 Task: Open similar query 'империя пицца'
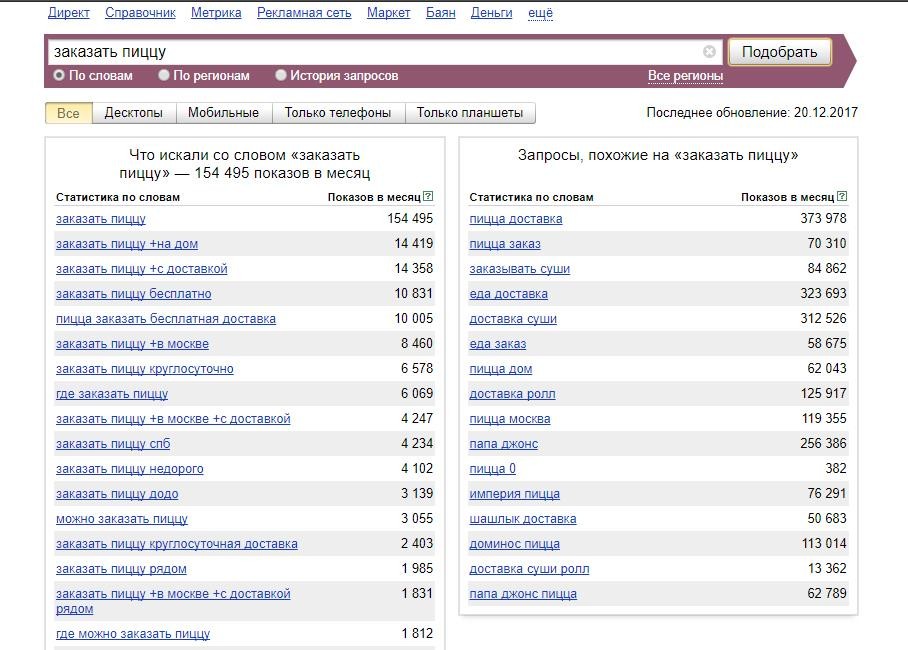coord(514,494)
